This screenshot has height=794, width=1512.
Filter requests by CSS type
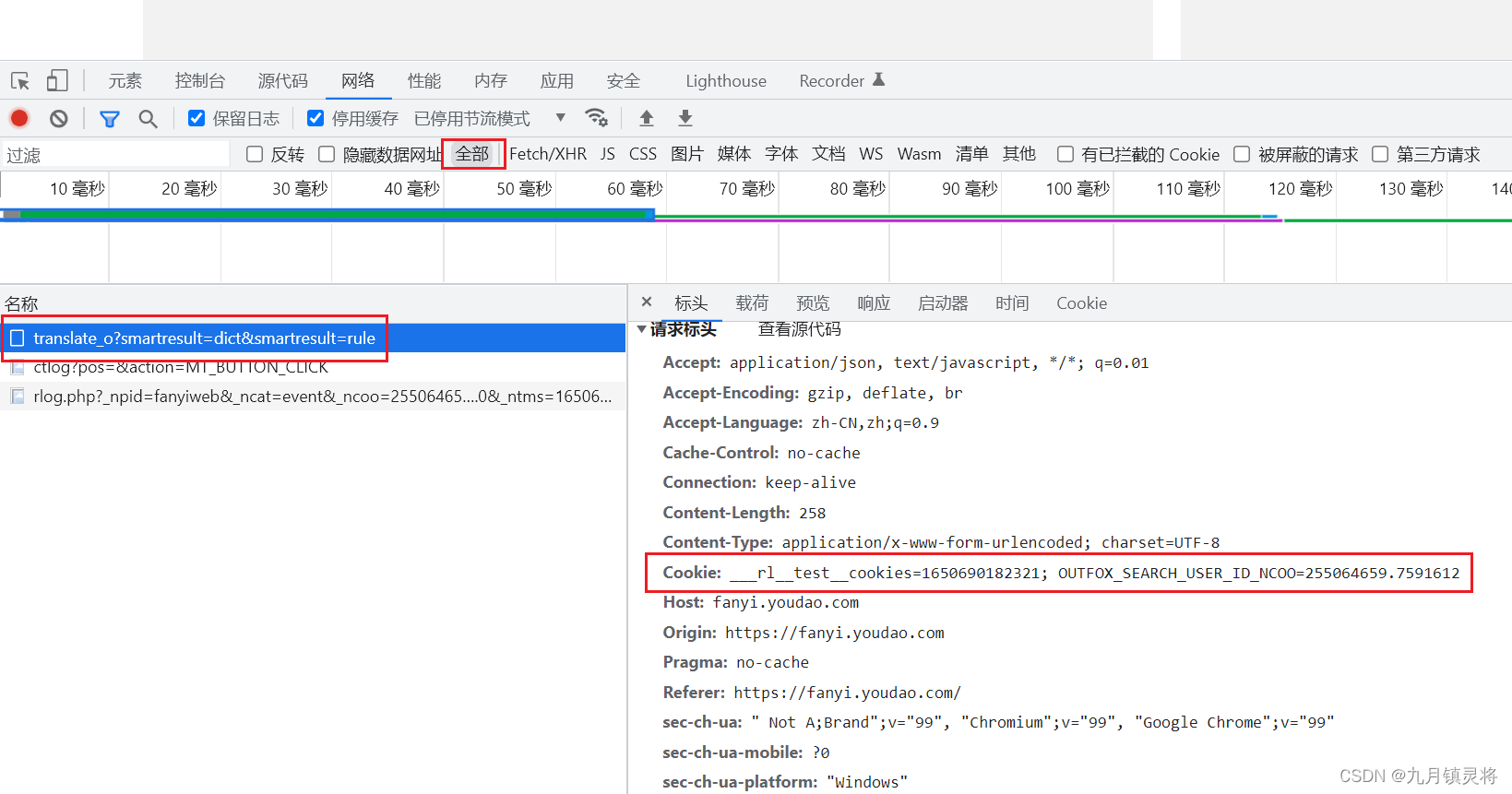click(x=643, y=154)
